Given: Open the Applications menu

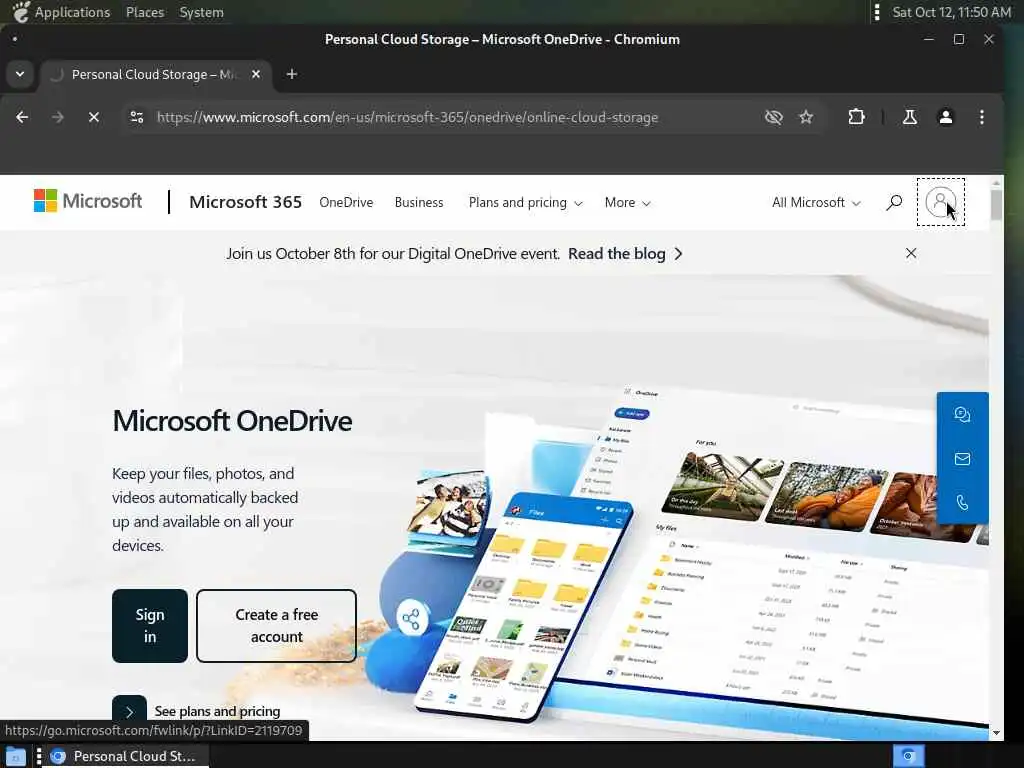Looking at the screenshot, I should point(63,12).
